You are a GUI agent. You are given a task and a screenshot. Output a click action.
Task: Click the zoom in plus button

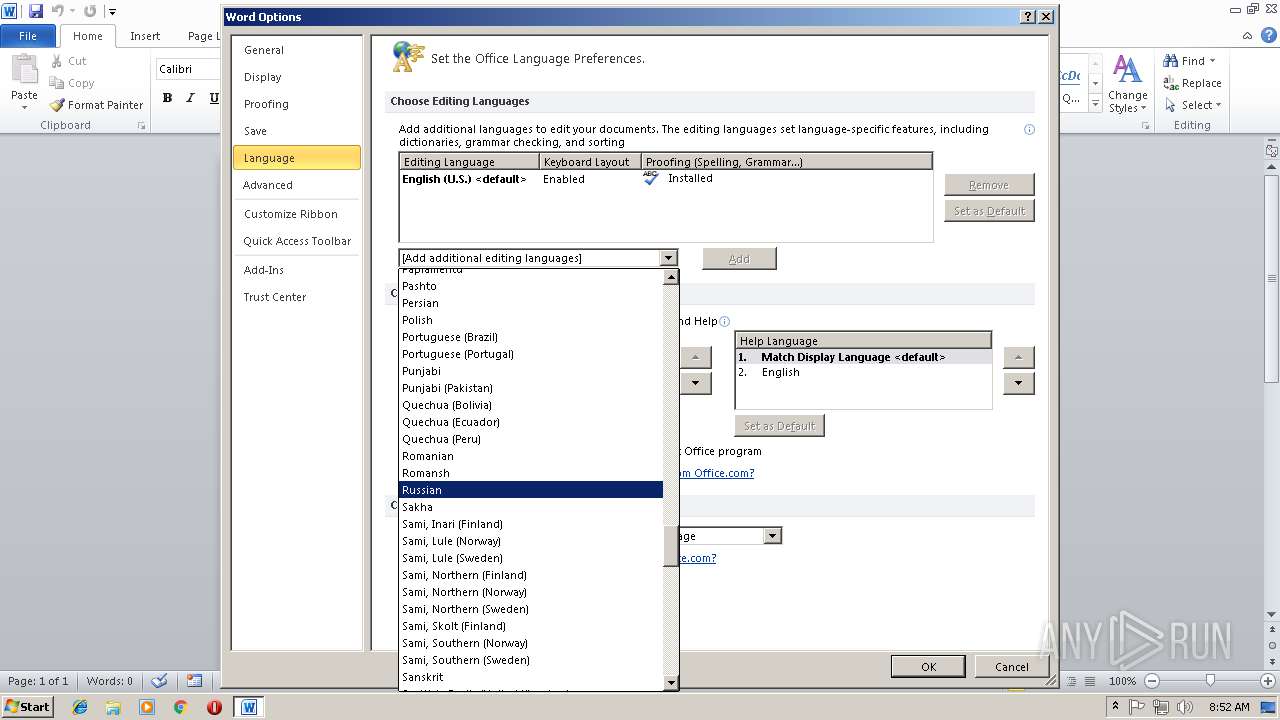point(1269,681)
